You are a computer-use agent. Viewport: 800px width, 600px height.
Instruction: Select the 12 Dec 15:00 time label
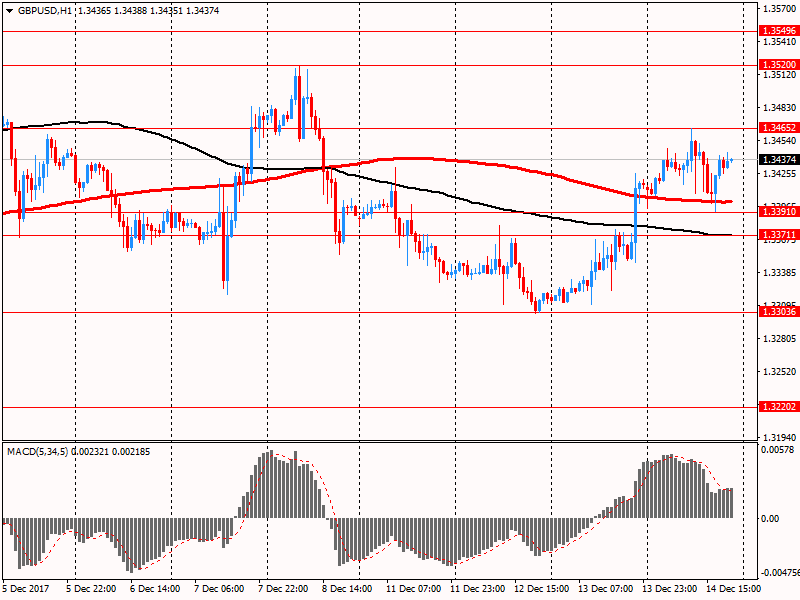[541, 588]
